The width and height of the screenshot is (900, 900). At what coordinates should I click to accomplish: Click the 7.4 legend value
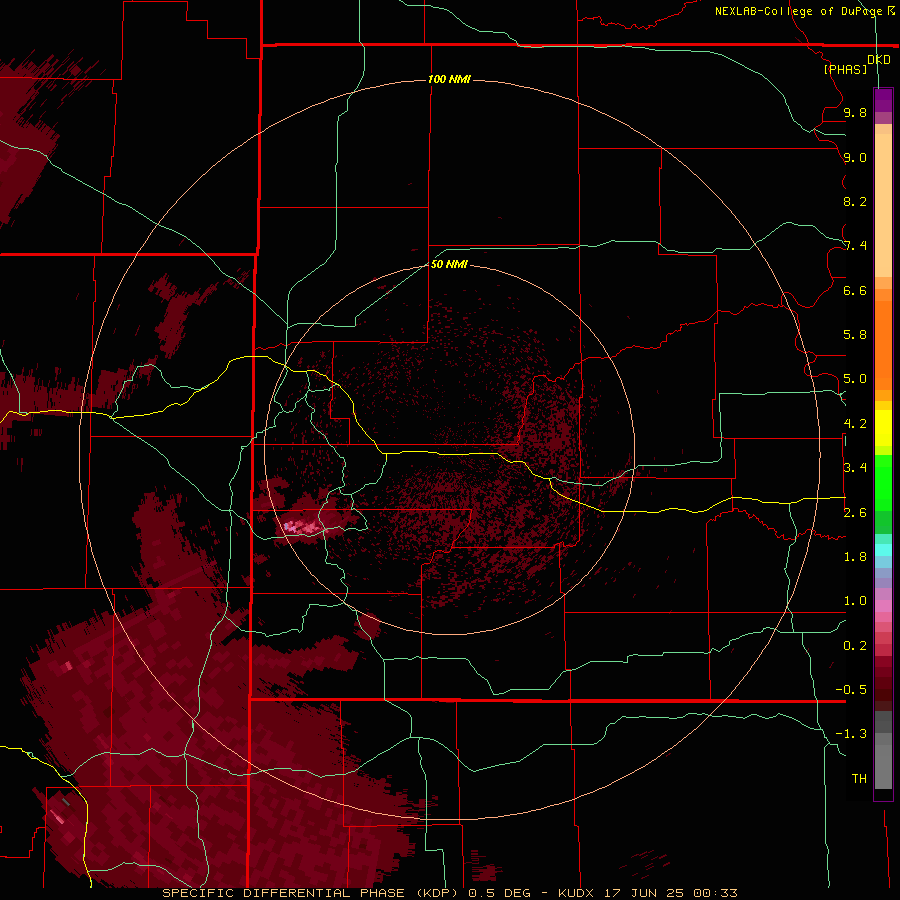coord(855,246)
